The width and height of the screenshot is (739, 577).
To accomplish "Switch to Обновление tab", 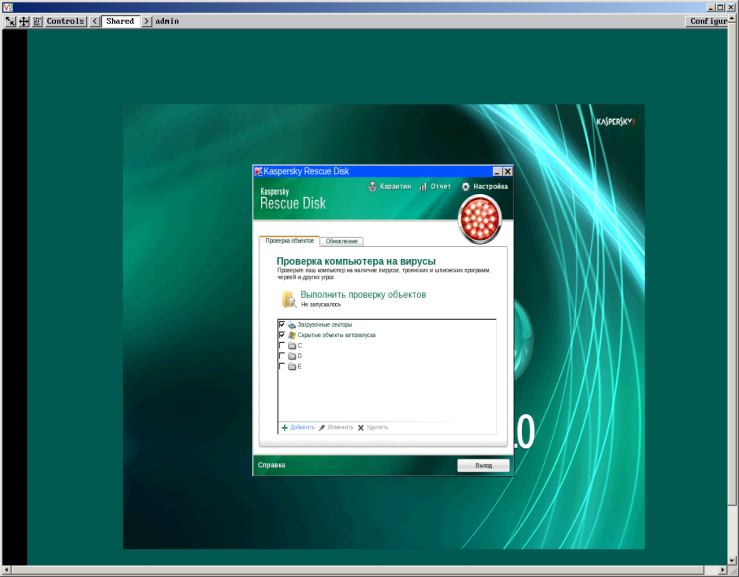I will (x=342, y=241).
